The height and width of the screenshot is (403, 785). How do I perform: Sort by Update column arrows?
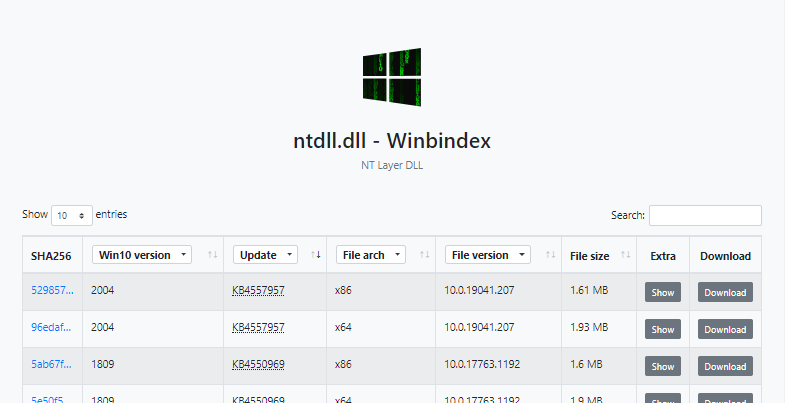(316, 255)
